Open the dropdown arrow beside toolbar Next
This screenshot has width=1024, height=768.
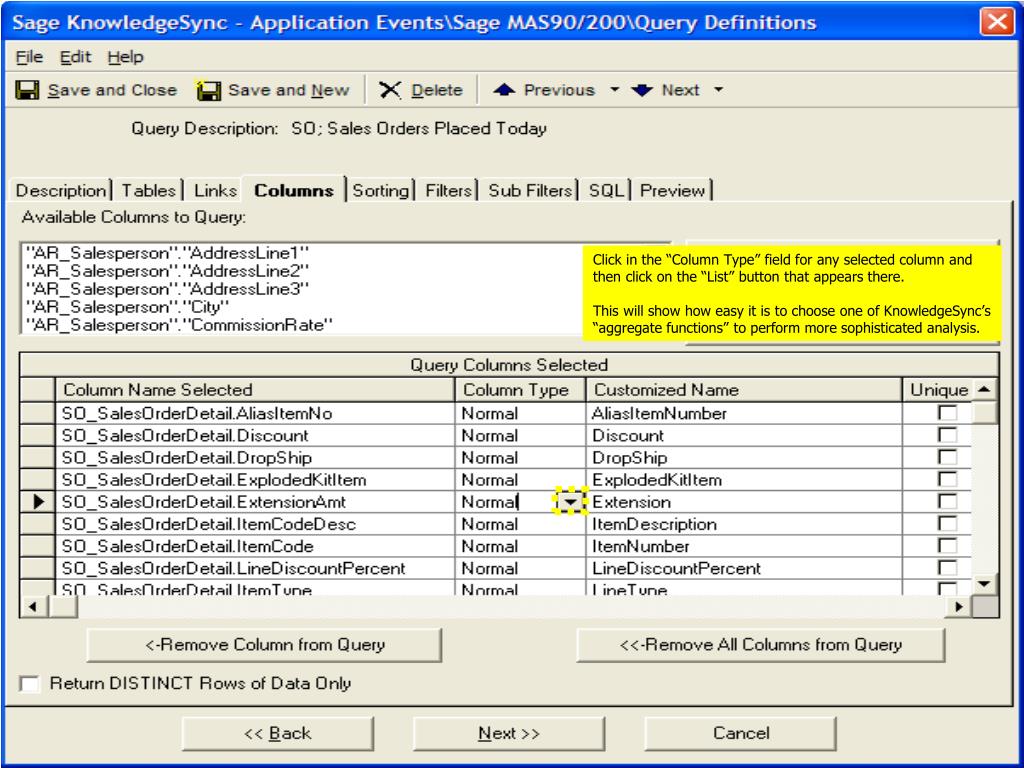[x=718, y=89]
